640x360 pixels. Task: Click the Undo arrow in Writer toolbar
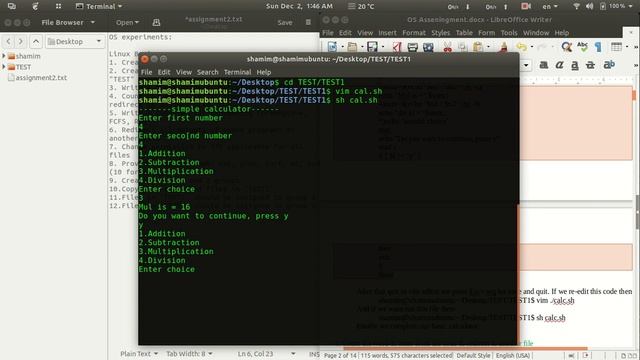(x=521, y=47)
